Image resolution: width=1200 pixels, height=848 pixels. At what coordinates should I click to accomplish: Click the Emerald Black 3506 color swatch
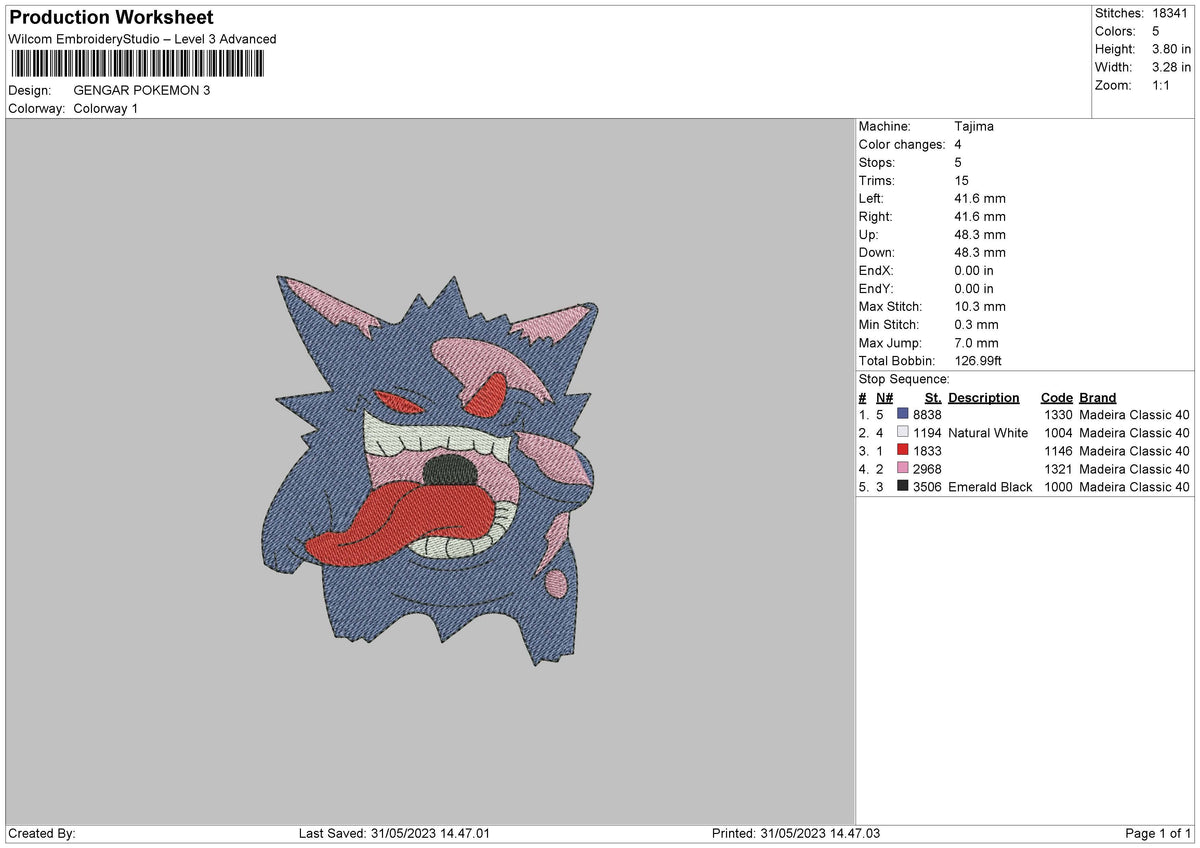(903, 486)
